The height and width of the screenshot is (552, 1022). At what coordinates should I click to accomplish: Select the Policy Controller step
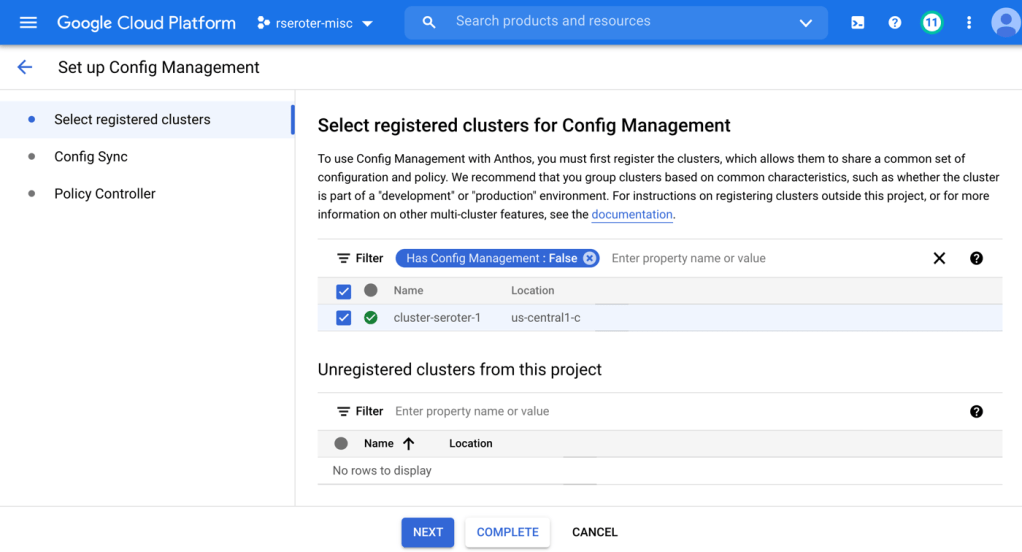[x=105, y=193]
